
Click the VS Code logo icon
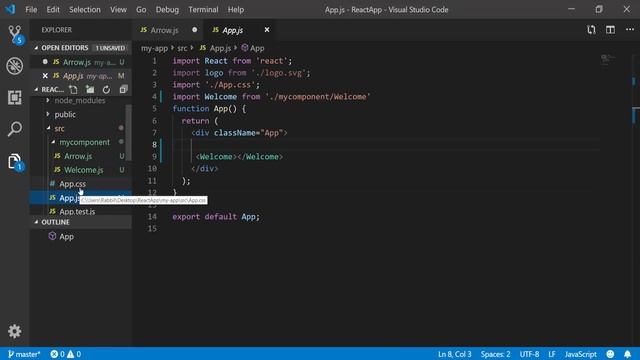(10, 9)
